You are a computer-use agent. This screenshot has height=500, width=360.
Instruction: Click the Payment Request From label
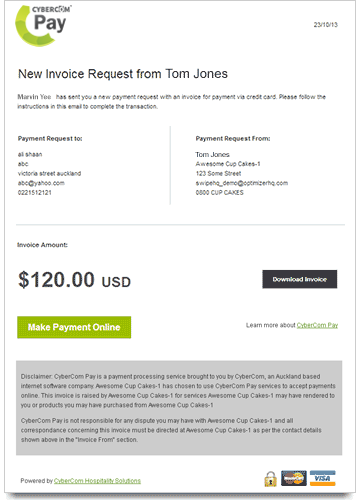[x=233, y=139]
